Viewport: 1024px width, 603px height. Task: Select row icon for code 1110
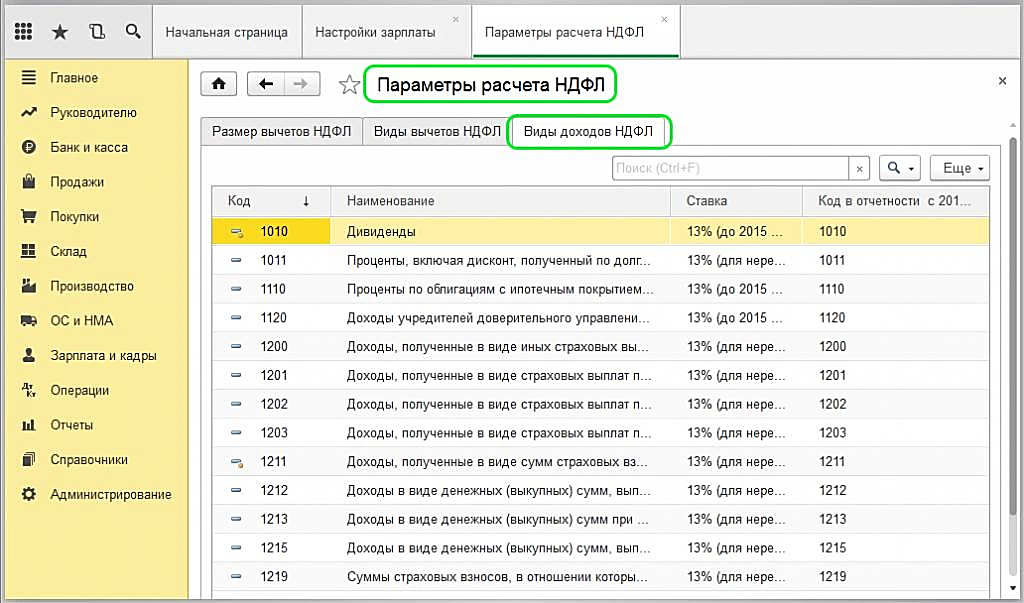236,289
